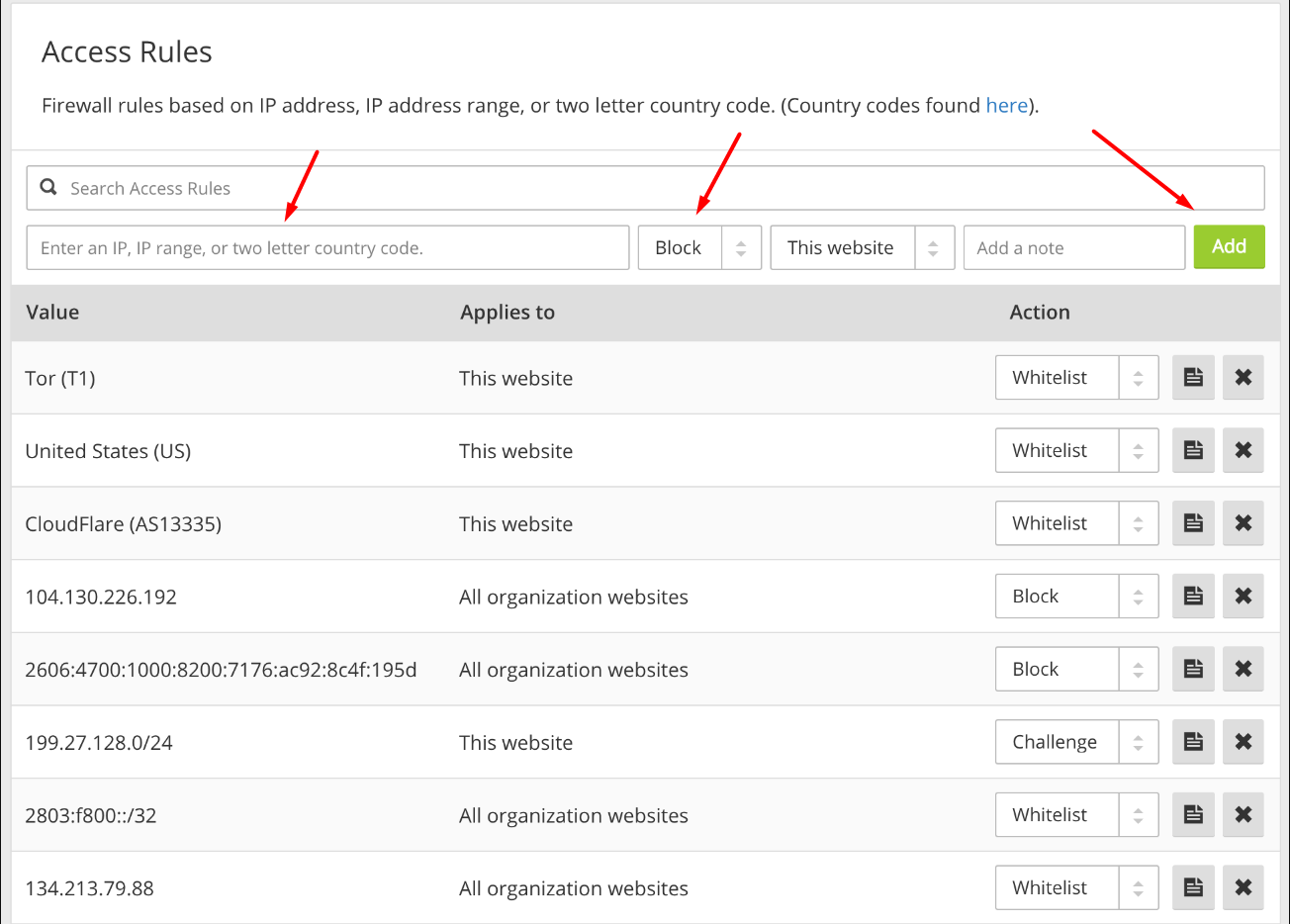This screenshot has width=1290, height=924.
Task: Select the 134.213.79.88 value text
Action: [89, 888]
